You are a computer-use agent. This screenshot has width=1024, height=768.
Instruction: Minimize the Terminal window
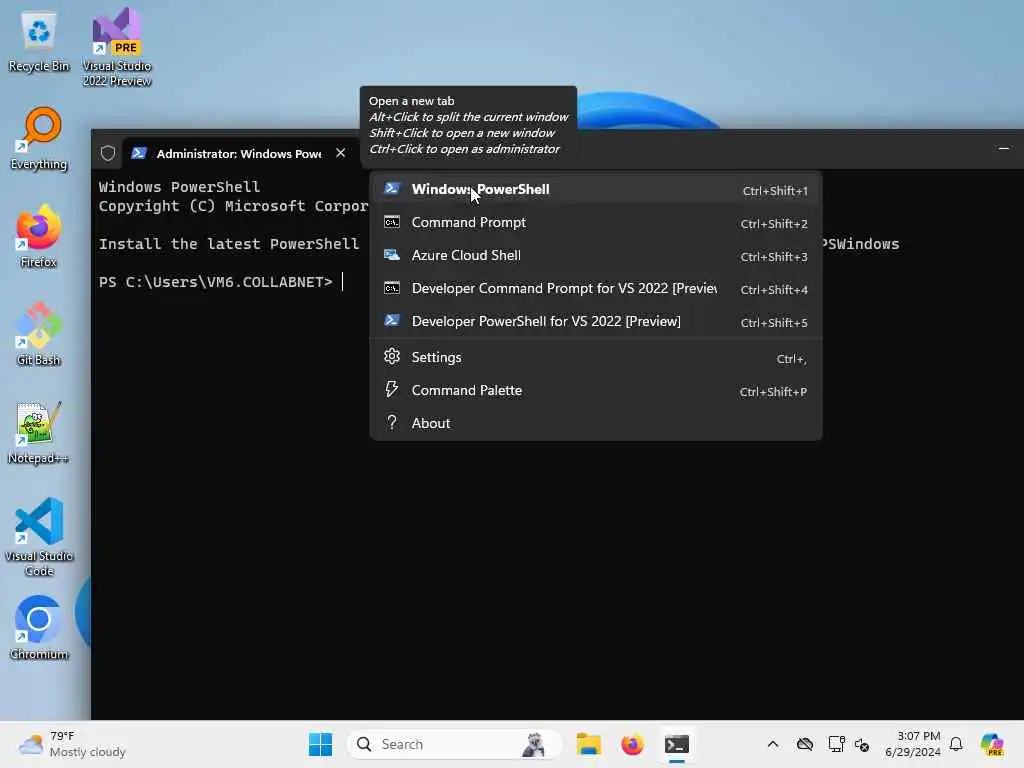[x=1004, y=149]
